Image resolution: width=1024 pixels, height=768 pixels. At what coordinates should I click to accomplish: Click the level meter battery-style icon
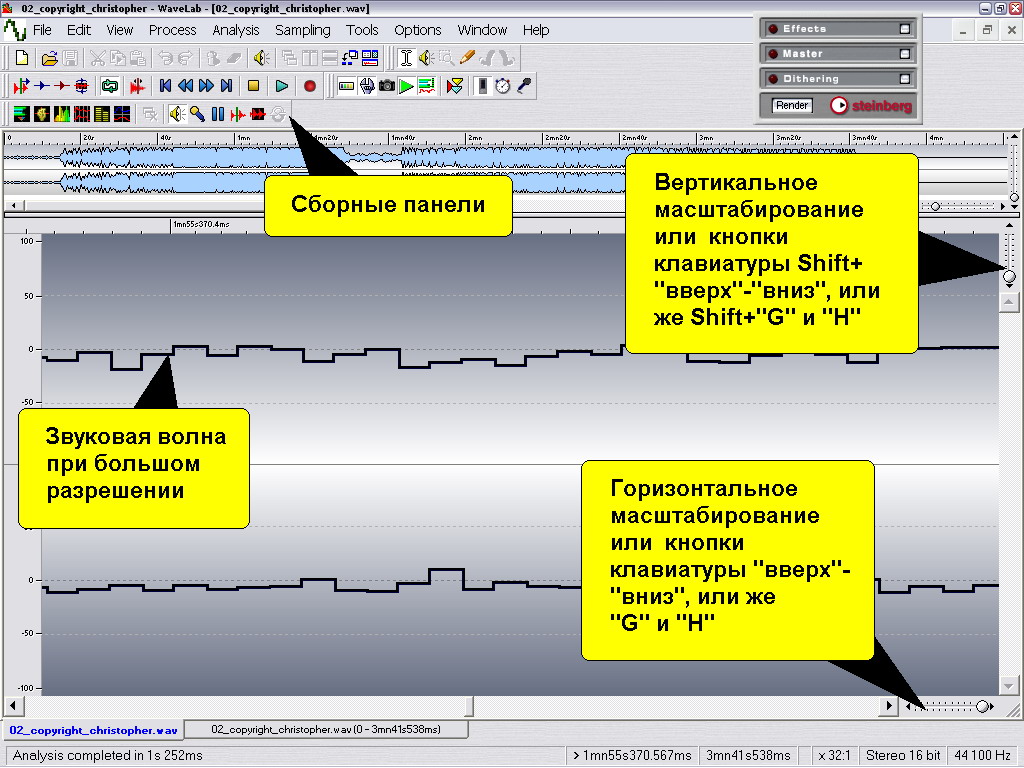tap(346, 86)
